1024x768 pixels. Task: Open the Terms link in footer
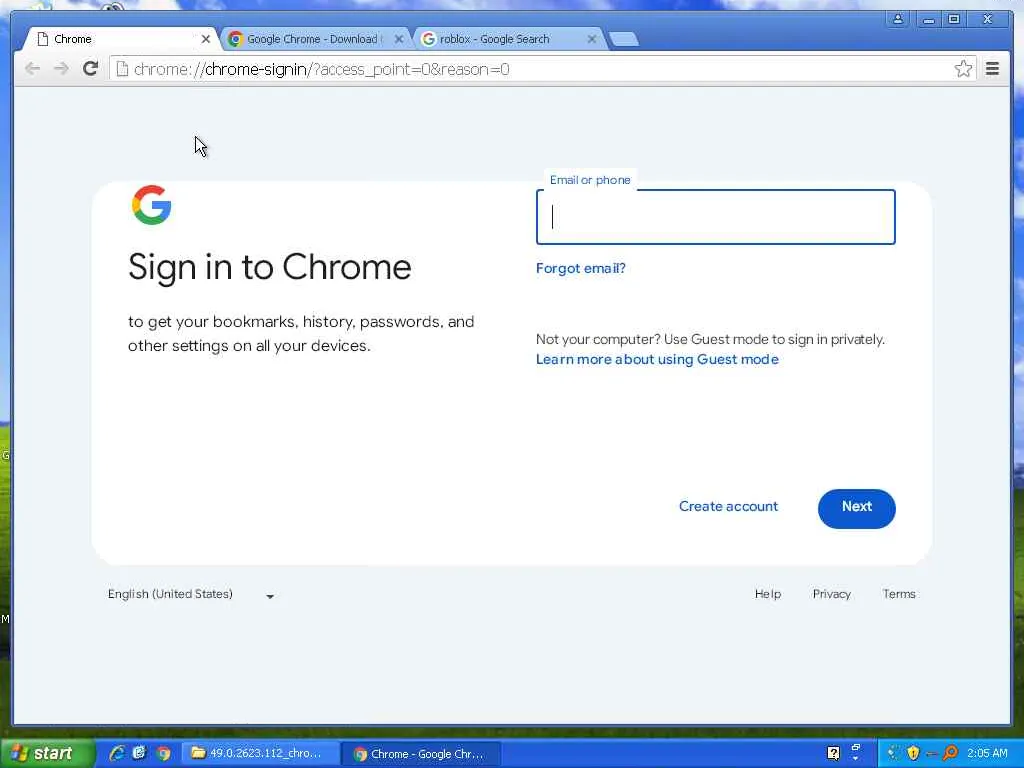(899, 594)
